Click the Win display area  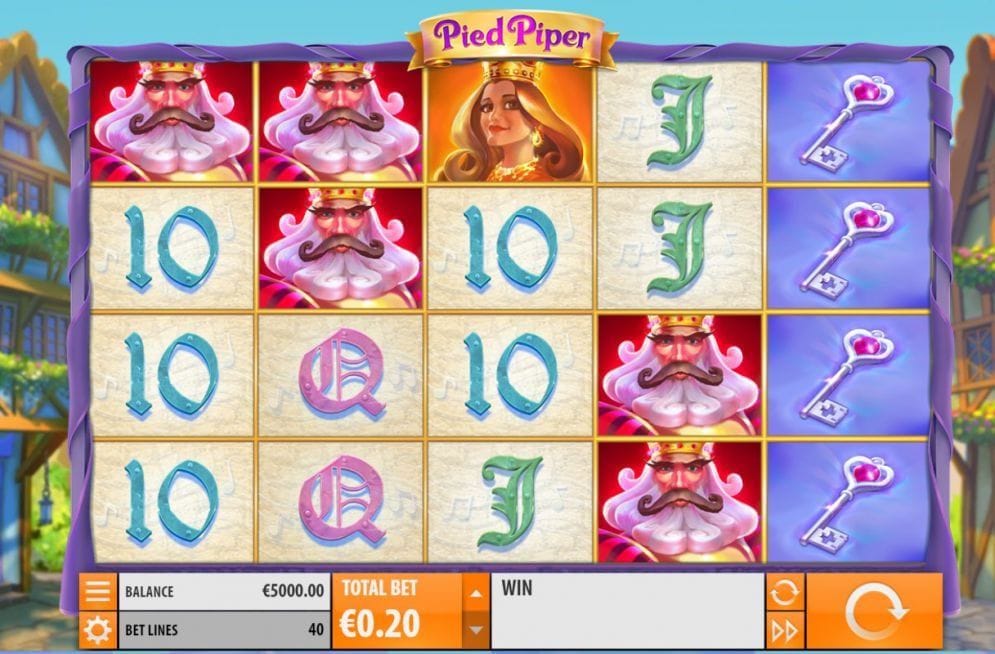[x=628, y=611]
